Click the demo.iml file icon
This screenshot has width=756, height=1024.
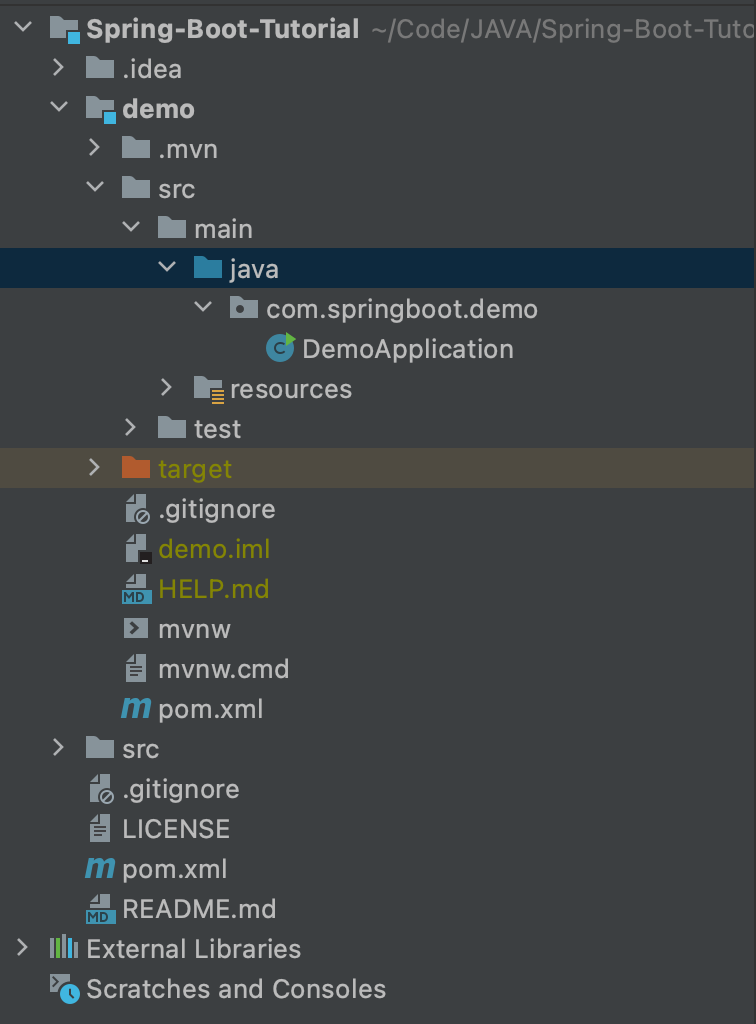[x=138, y=549]
